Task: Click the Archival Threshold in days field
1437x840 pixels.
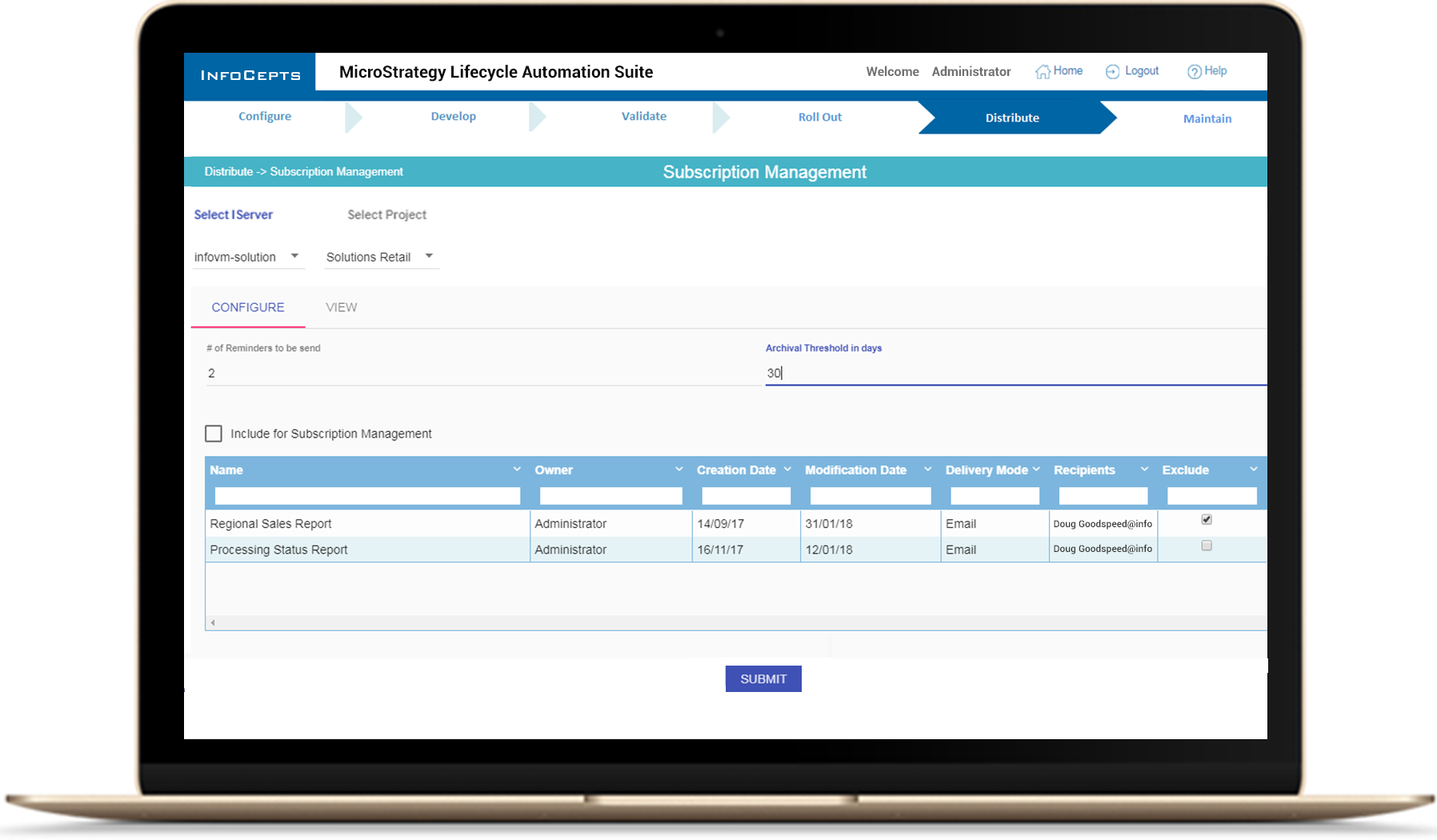Action: tap(1015, 373)
